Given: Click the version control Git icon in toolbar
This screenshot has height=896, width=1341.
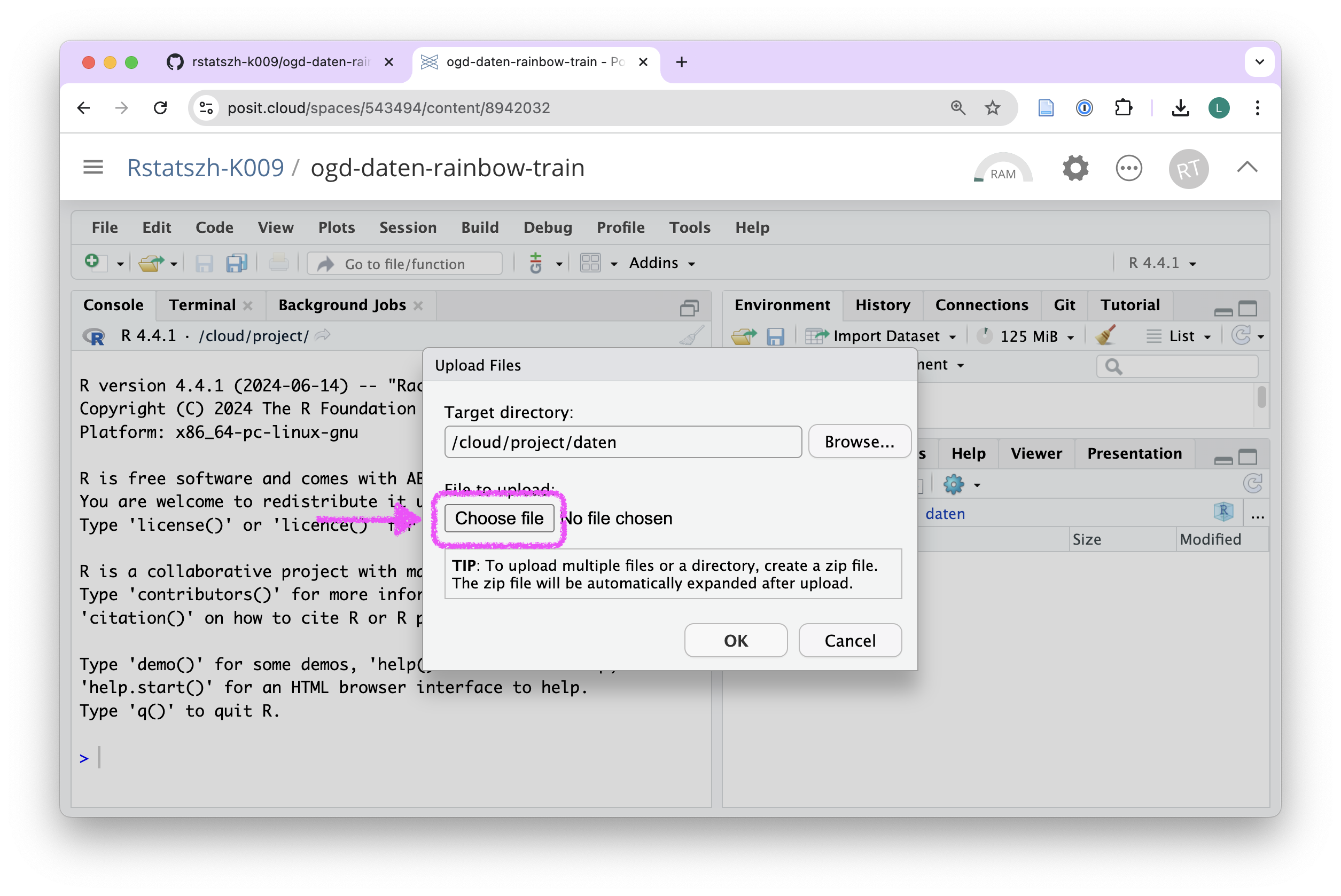Looking at the screenshot, I should pyautogui.click(x=536, y=263).
